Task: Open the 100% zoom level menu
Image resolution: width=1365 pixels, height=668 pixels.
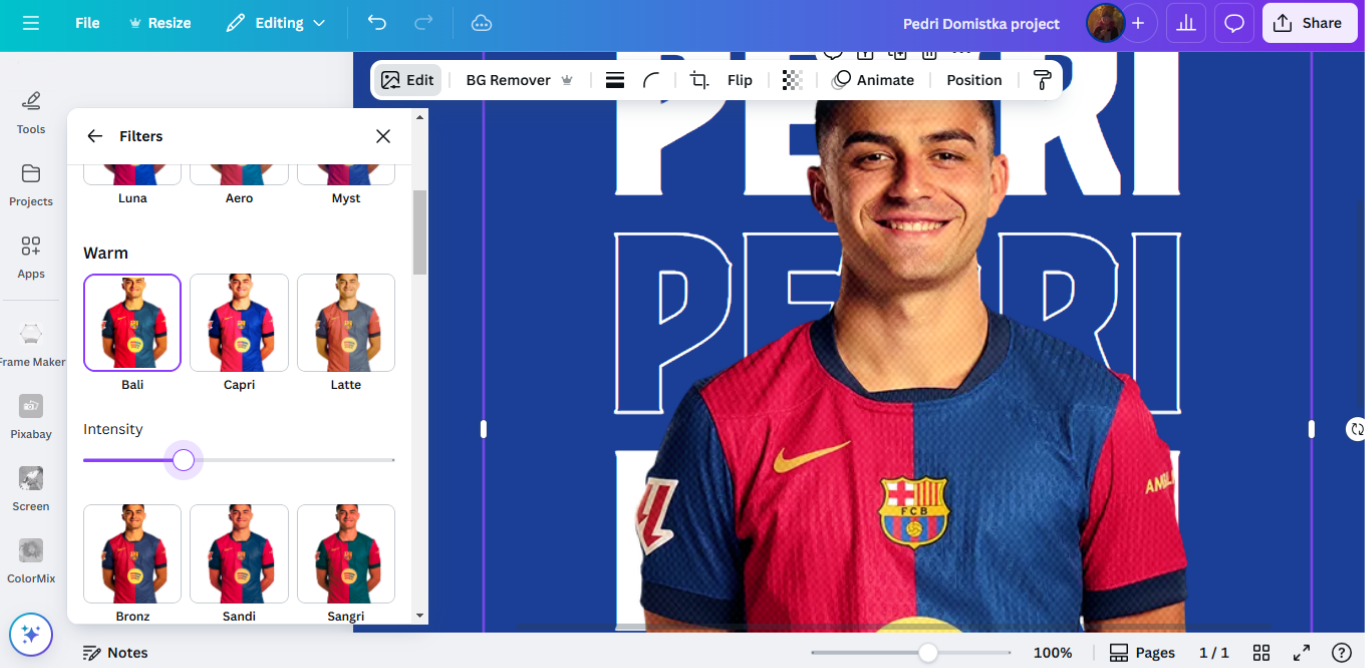Action: (x=1052, y=653)
